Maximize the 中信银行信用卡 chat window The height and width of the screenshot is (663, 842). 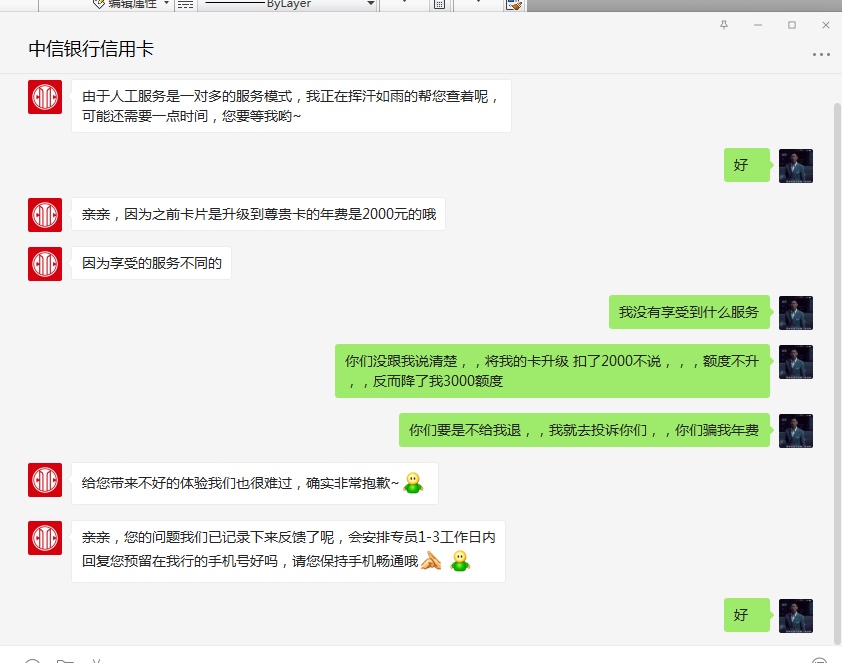[x=792, y=25]
